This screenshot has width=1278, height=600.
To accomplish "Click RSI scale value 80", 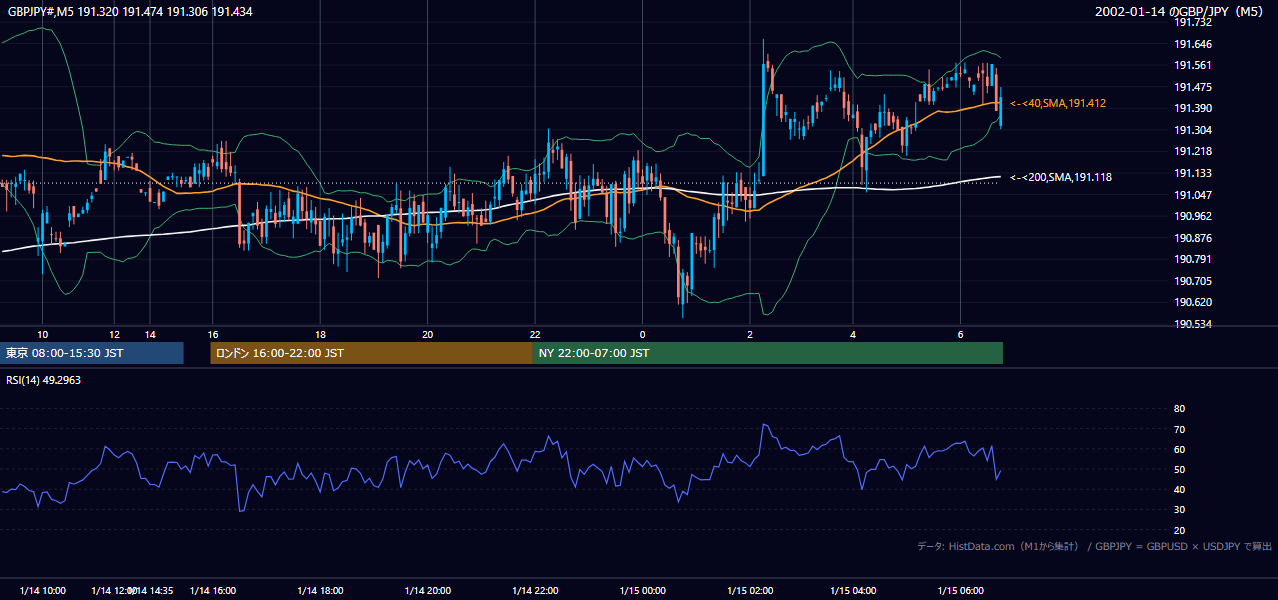I will point(1179,409).
